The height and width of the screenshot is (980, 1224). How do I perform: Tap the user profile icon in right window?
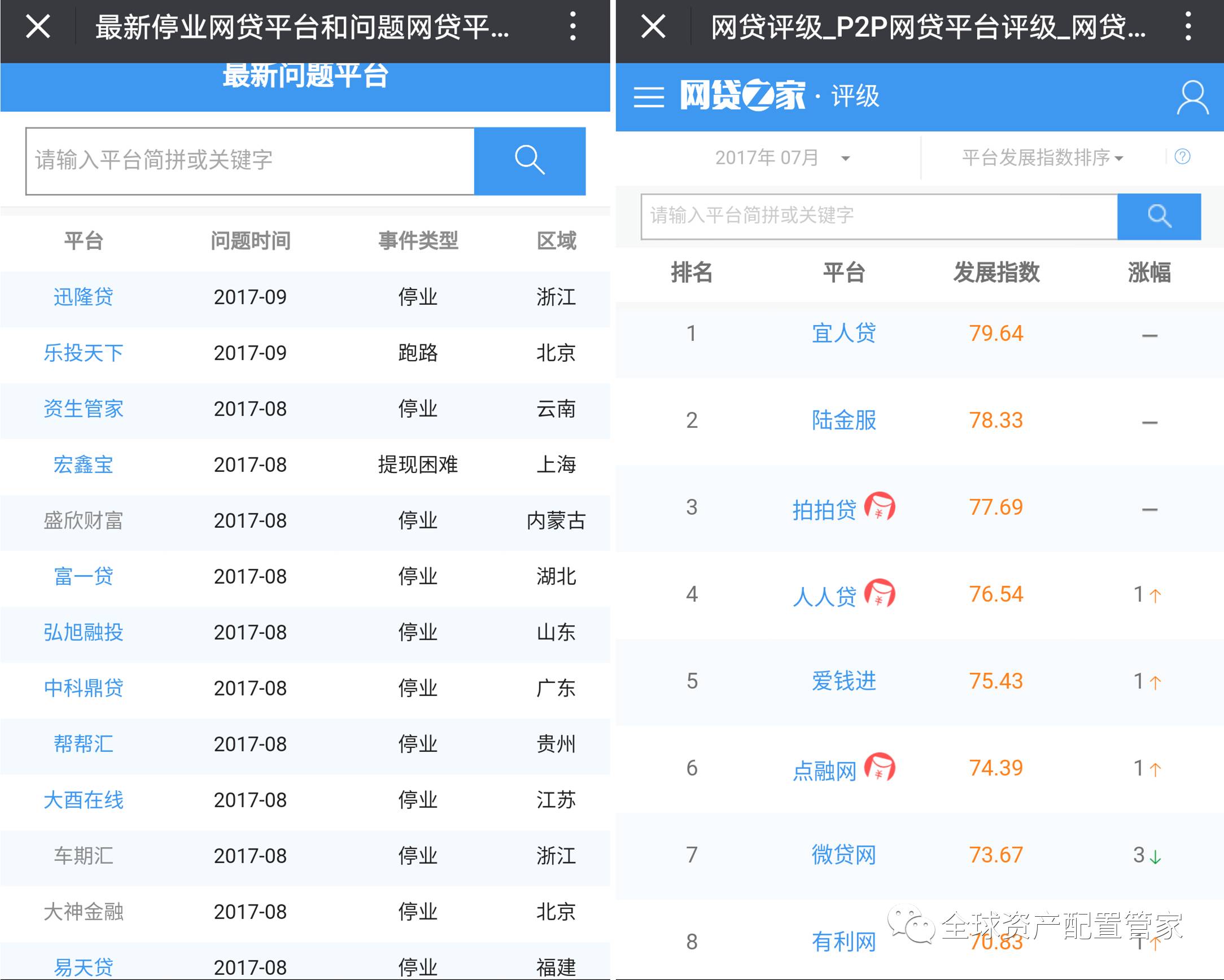(x=1192, y=97)
